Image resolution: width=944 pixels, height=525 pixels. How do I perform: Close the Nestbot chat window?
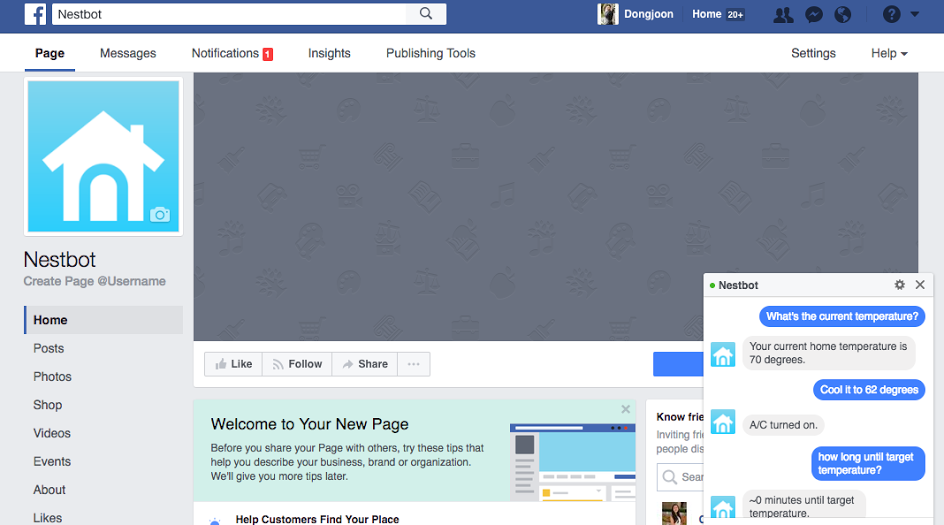pyautogui.click(x=920, y=285)
